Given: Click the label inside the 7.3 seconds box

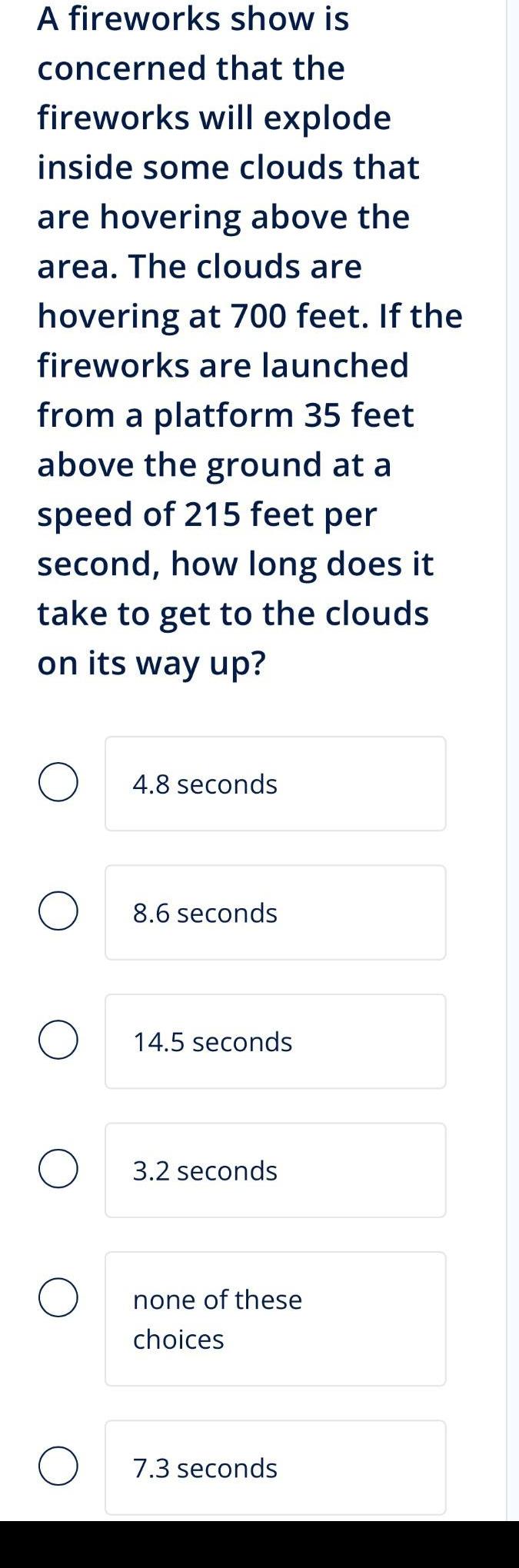Looking at the screenshot, I should tap(205, 1469).
